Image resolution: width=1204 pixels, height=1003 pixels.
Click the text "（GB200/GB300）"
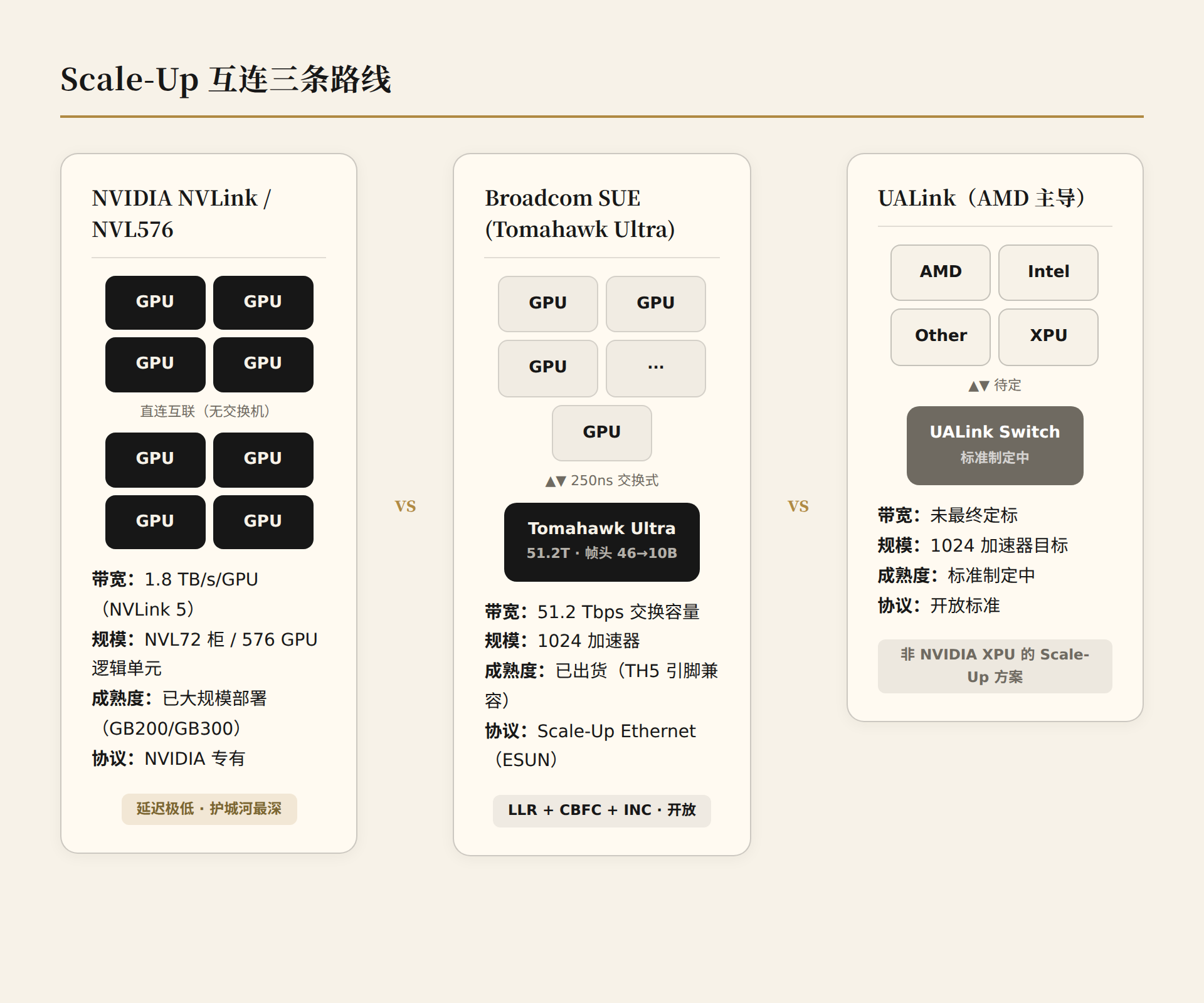[171, 728]
